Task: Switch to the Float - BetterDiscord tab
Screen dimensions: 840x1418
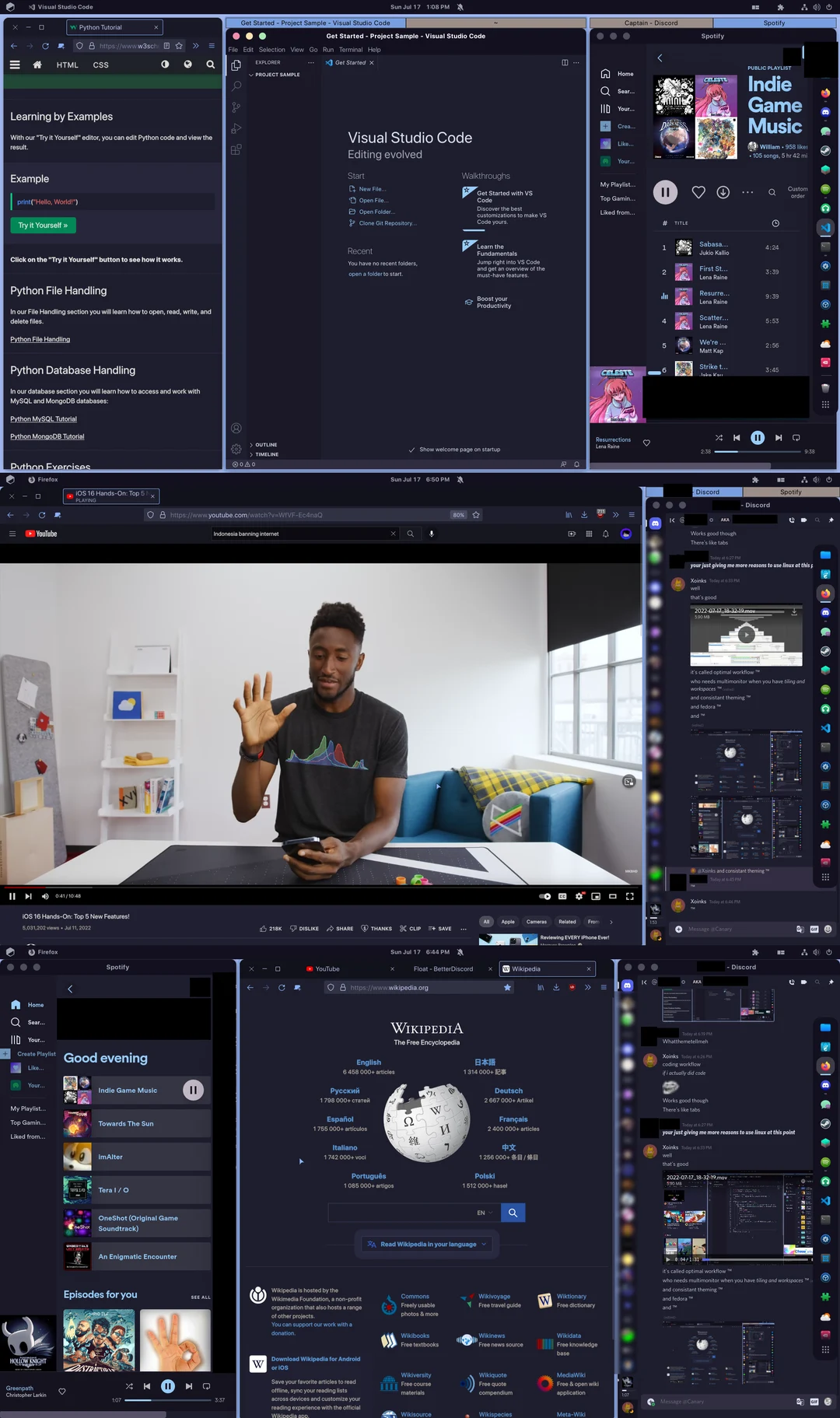Action: (443, 969)
